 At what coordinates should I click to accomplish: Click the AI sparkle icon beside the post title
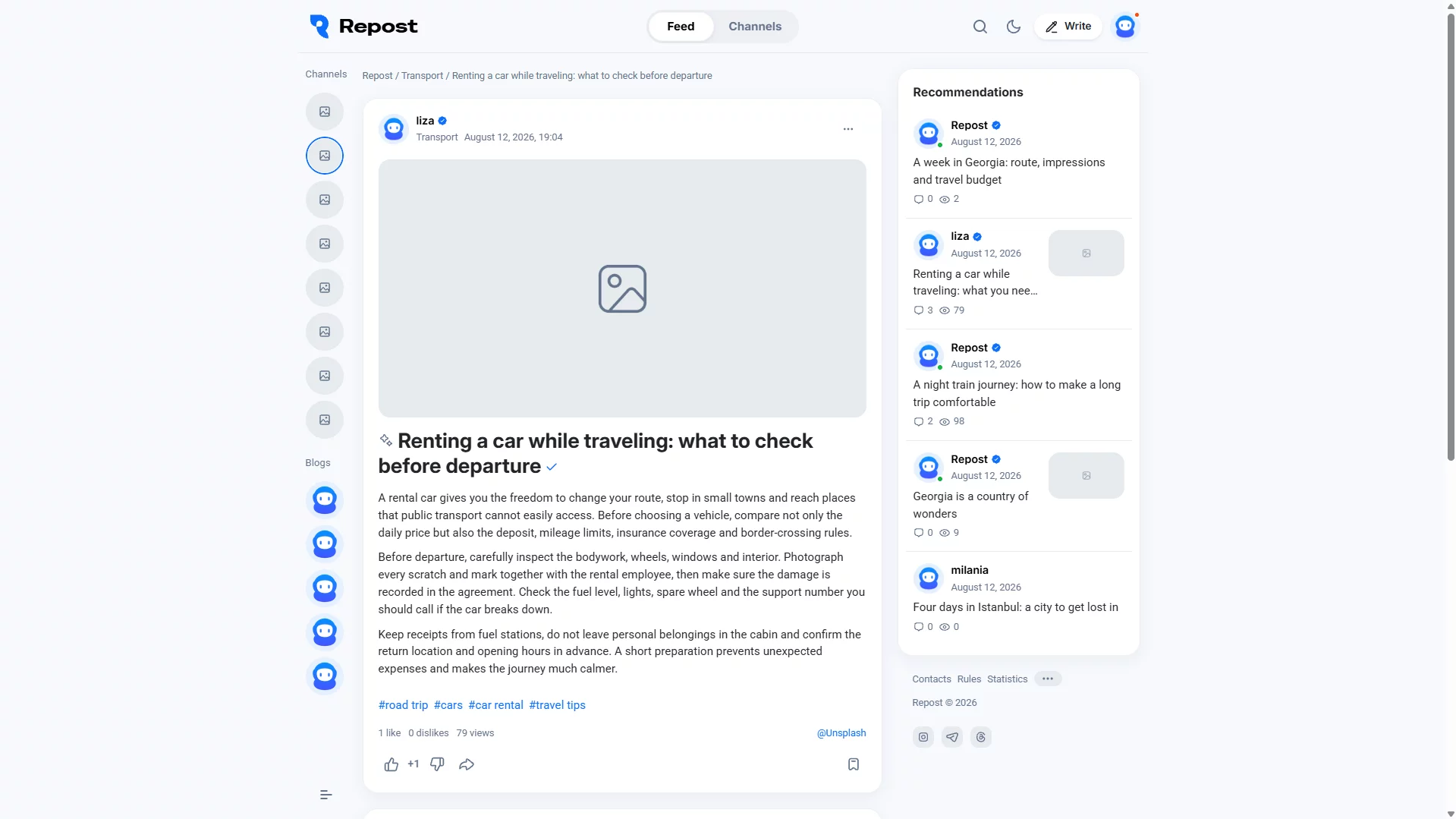point(385,440)
